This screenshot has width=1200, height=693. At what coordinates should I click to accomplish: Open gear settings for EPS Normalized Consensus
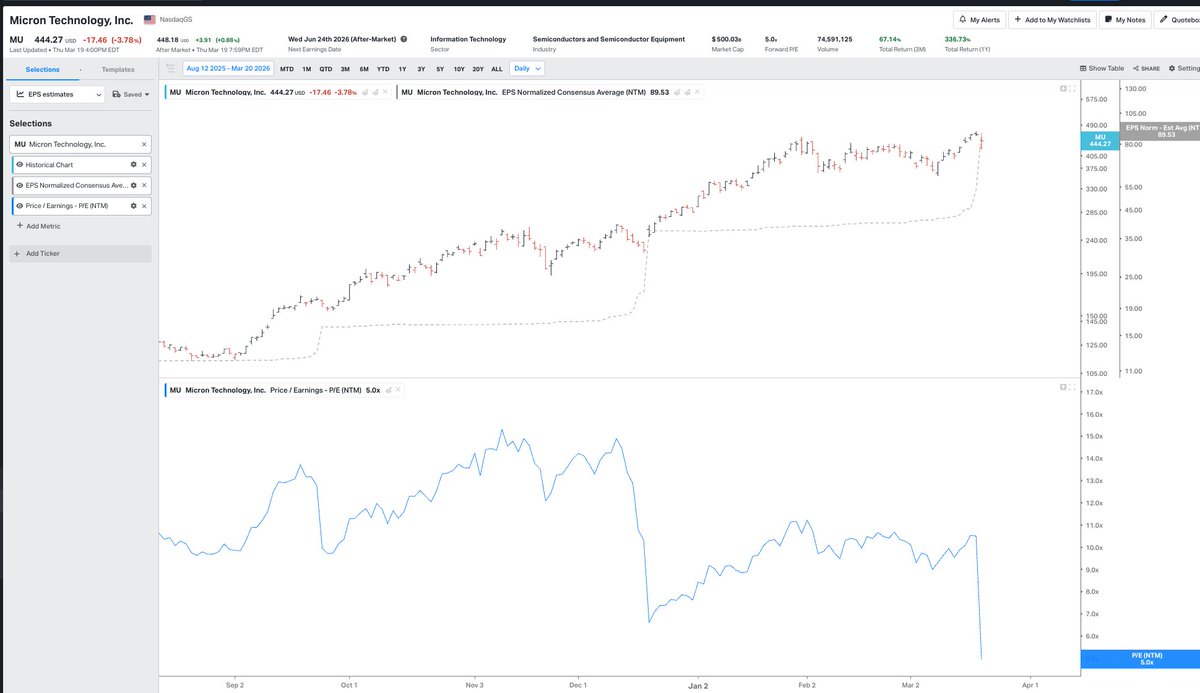point(133,185)
